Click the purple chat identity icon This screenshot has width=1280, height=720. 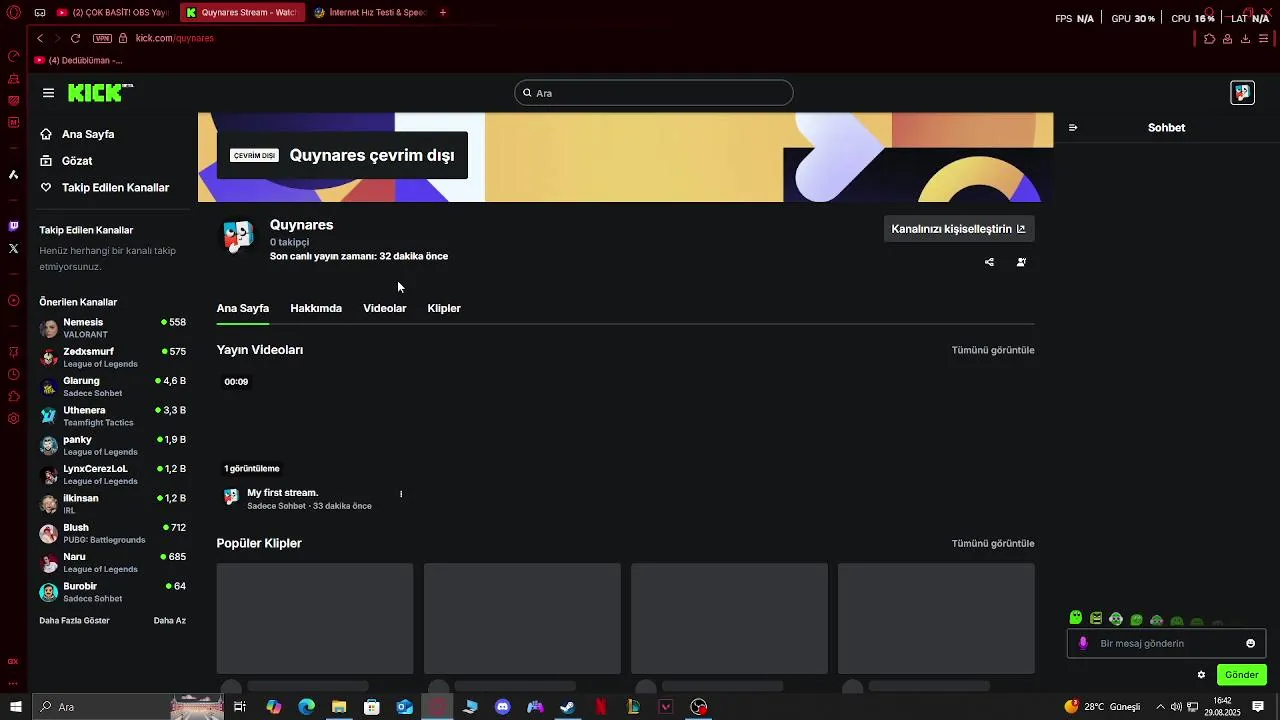[1083, 644]
